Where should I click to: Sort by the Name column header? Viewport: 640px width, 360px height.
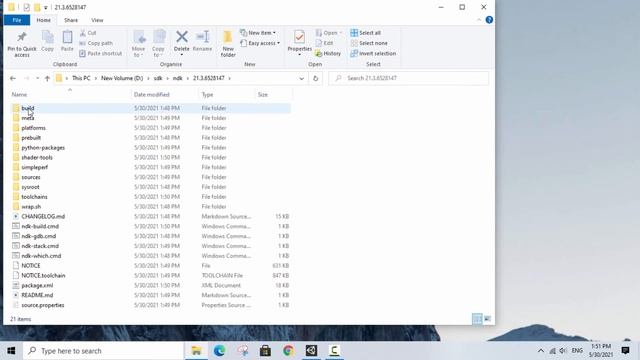pos(19,94)
